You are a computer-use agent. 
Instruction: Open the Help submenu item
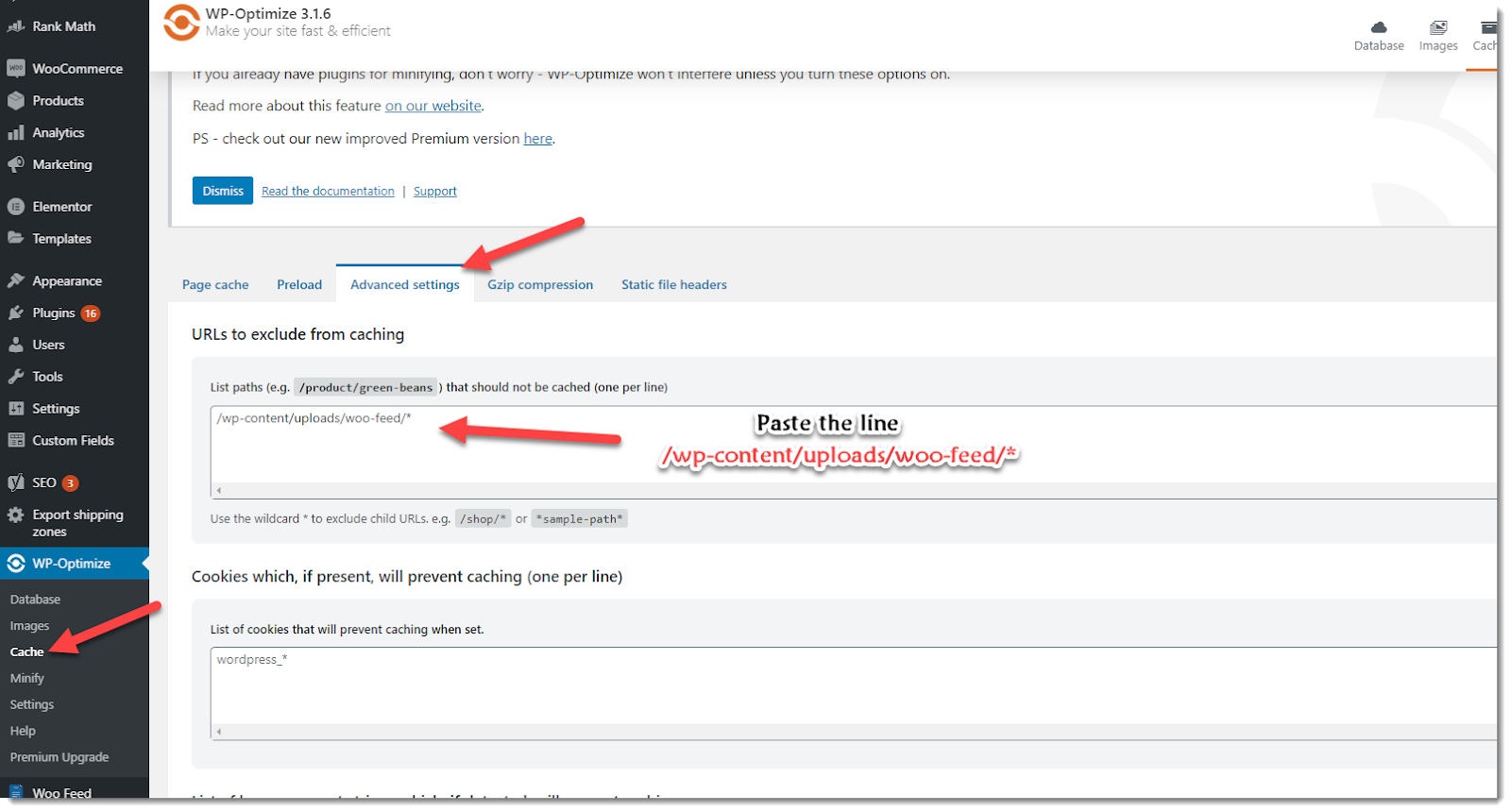(23, 731)
